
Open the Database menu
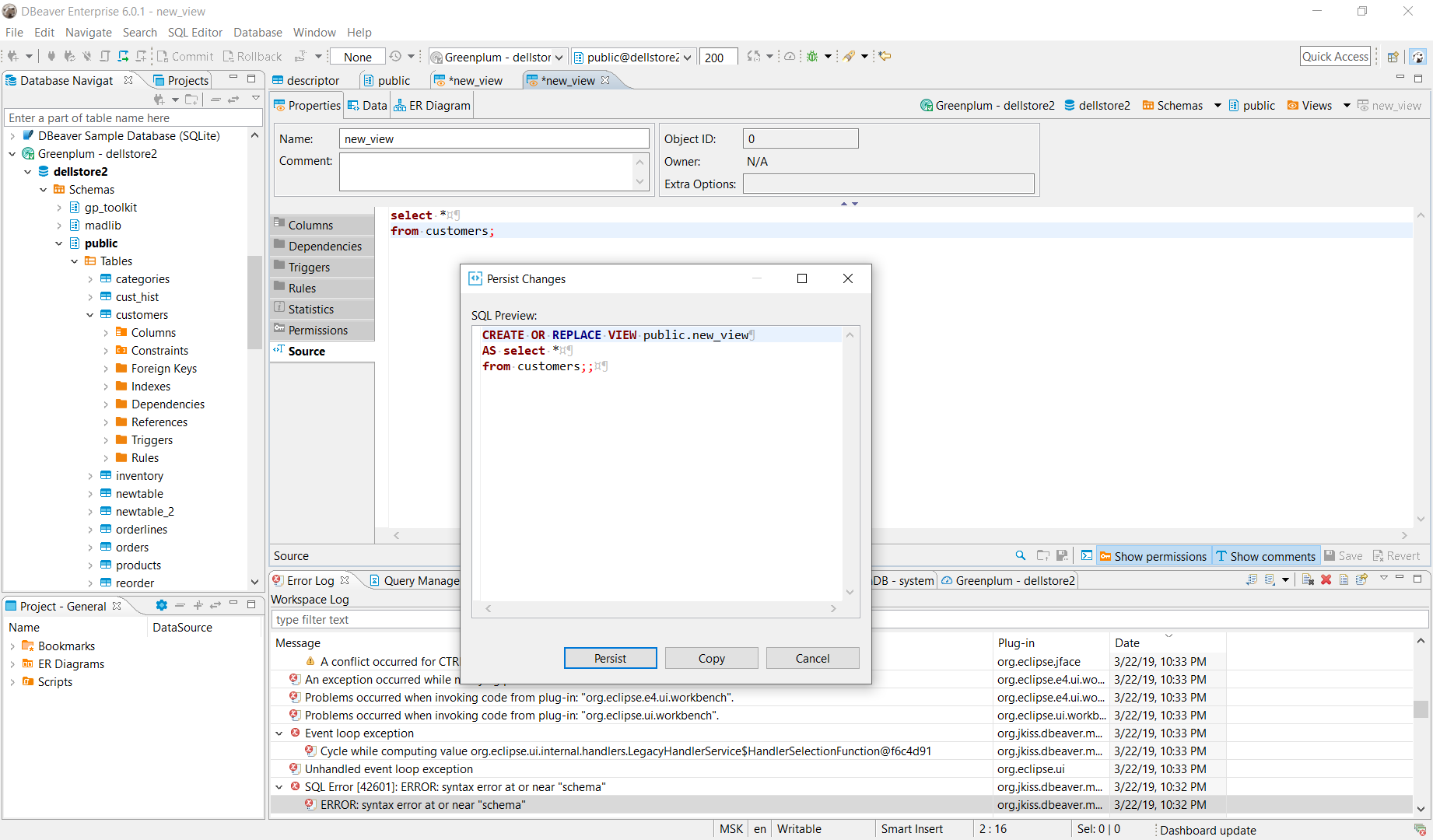tap(258, 33)
